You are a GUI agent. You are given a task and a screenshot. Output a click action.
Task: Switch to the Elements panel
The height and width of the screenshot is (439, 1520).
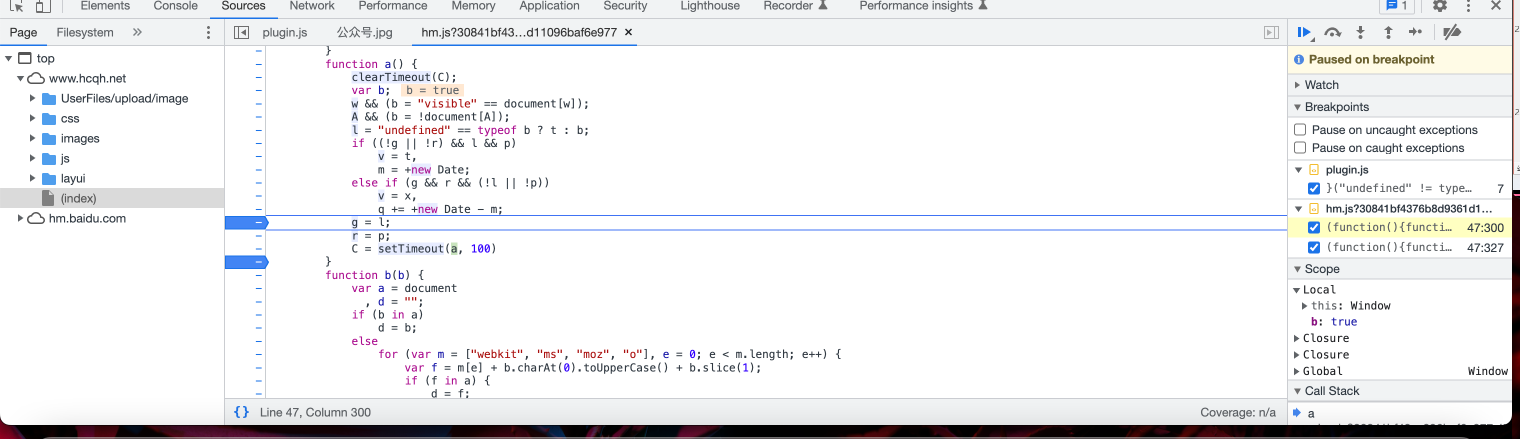pos(105,6)
